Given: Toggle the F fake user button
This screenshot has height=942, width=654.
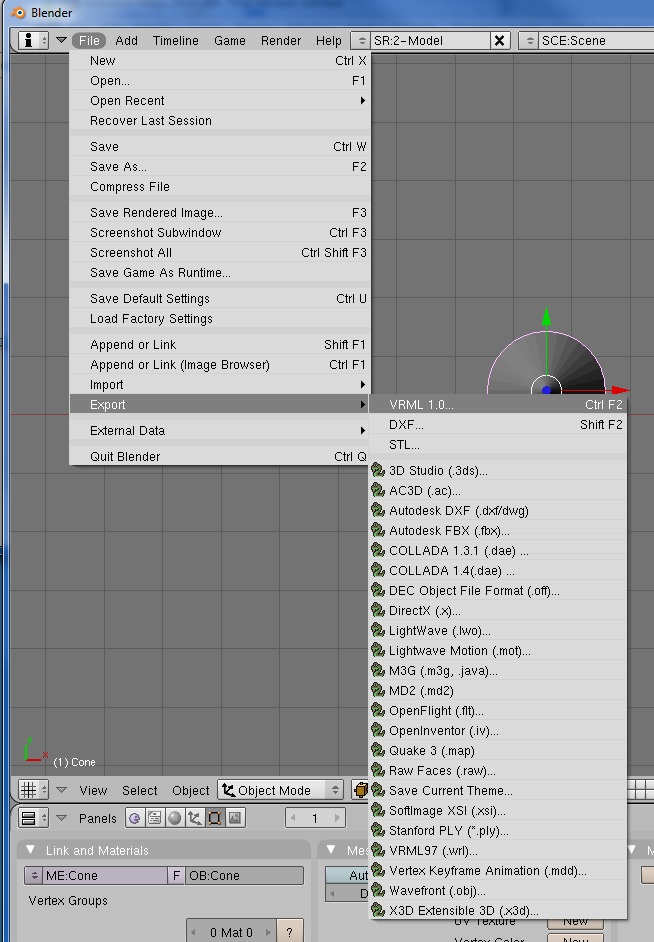Looking at the screenshot, I should (x=176, y=876).
